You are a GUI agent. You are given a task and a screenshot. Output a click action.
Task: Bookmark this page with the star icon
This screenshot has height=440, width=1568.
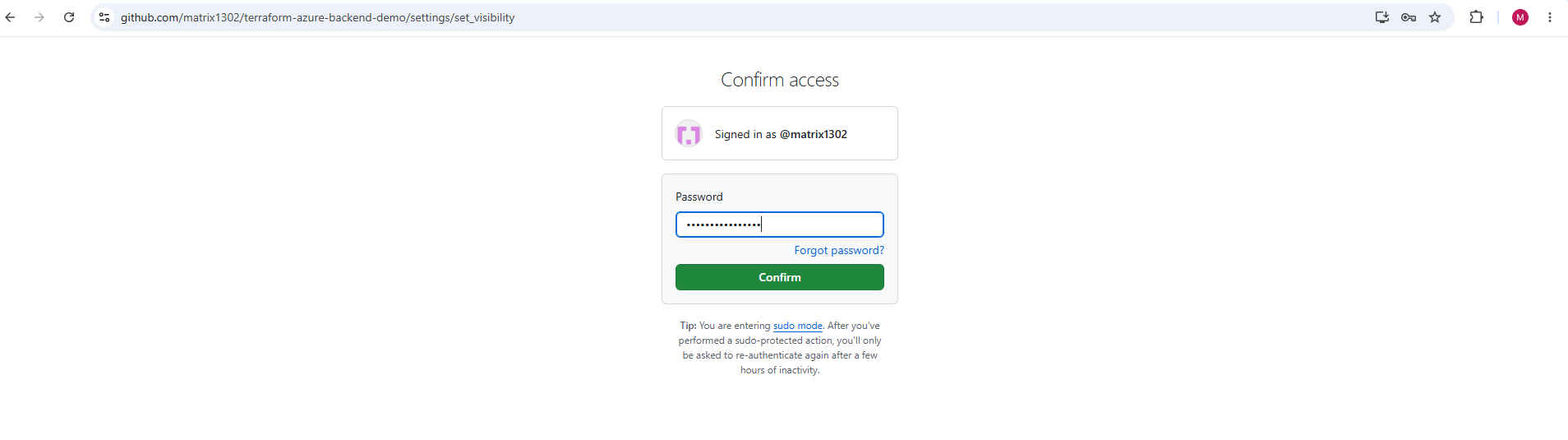click(1435, 17)
